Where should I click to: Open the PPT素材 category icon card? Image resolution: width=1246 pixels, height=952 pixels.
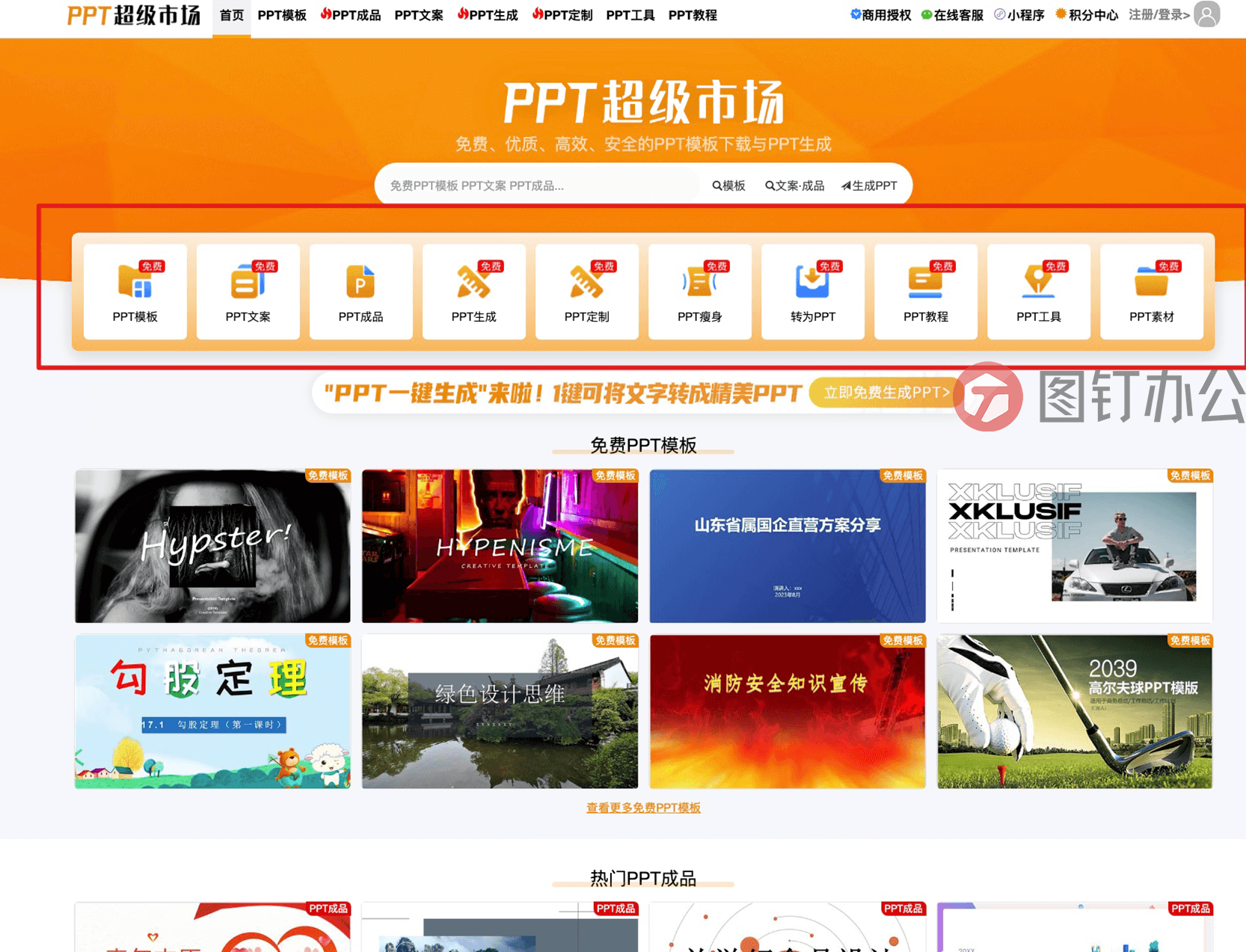1152,292
